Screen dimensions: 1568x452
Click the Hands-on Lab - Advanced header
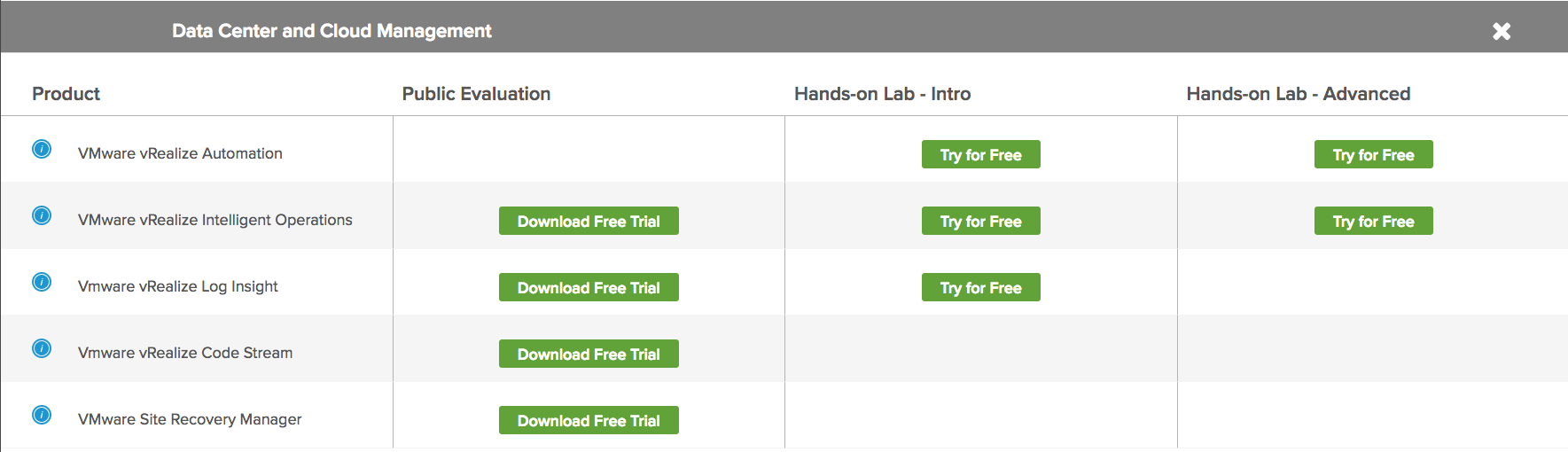pyautogui.click(x=1299, y=94)
